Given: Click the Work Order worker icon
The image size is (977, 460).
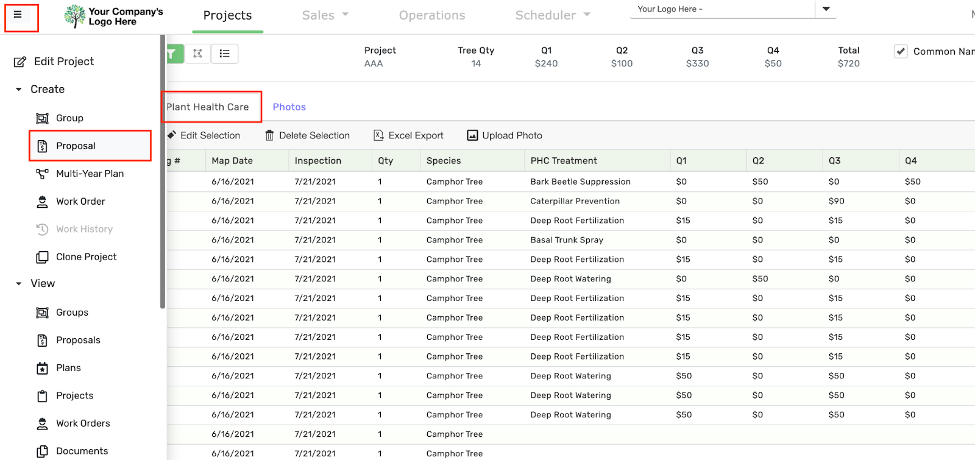Looking at the screenshot, I should point(42,201).
